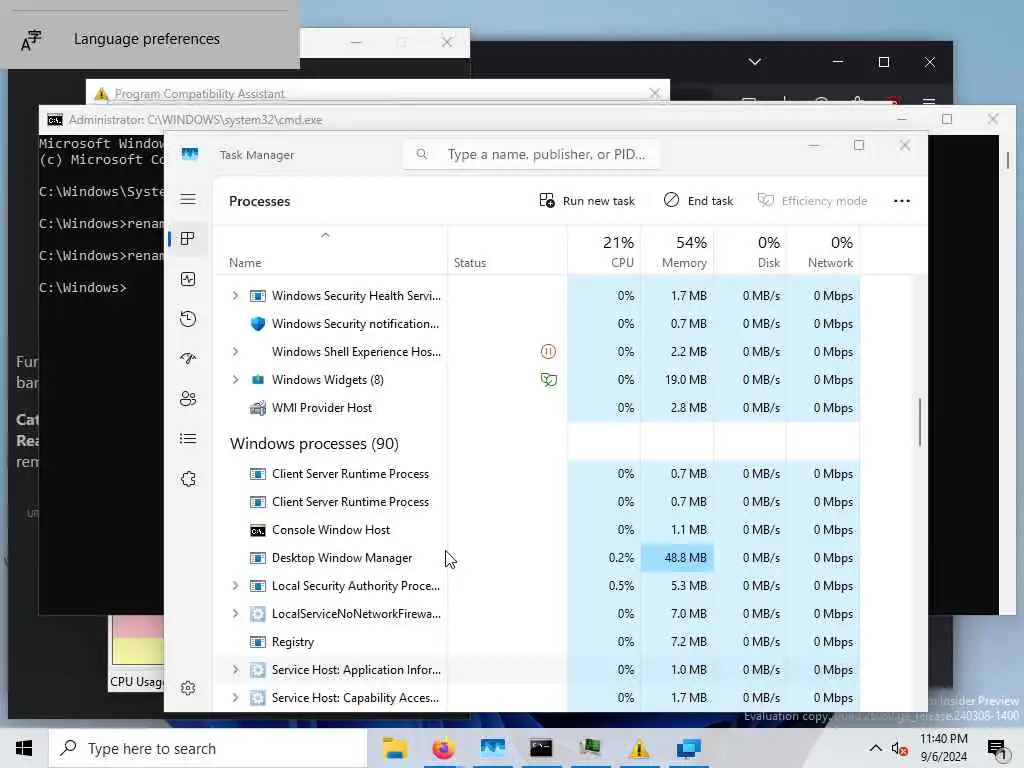Expand LocalServiceNoNetworkFirewall row
The width and height of the screenshot is (1024, 768).
point(235,614)
